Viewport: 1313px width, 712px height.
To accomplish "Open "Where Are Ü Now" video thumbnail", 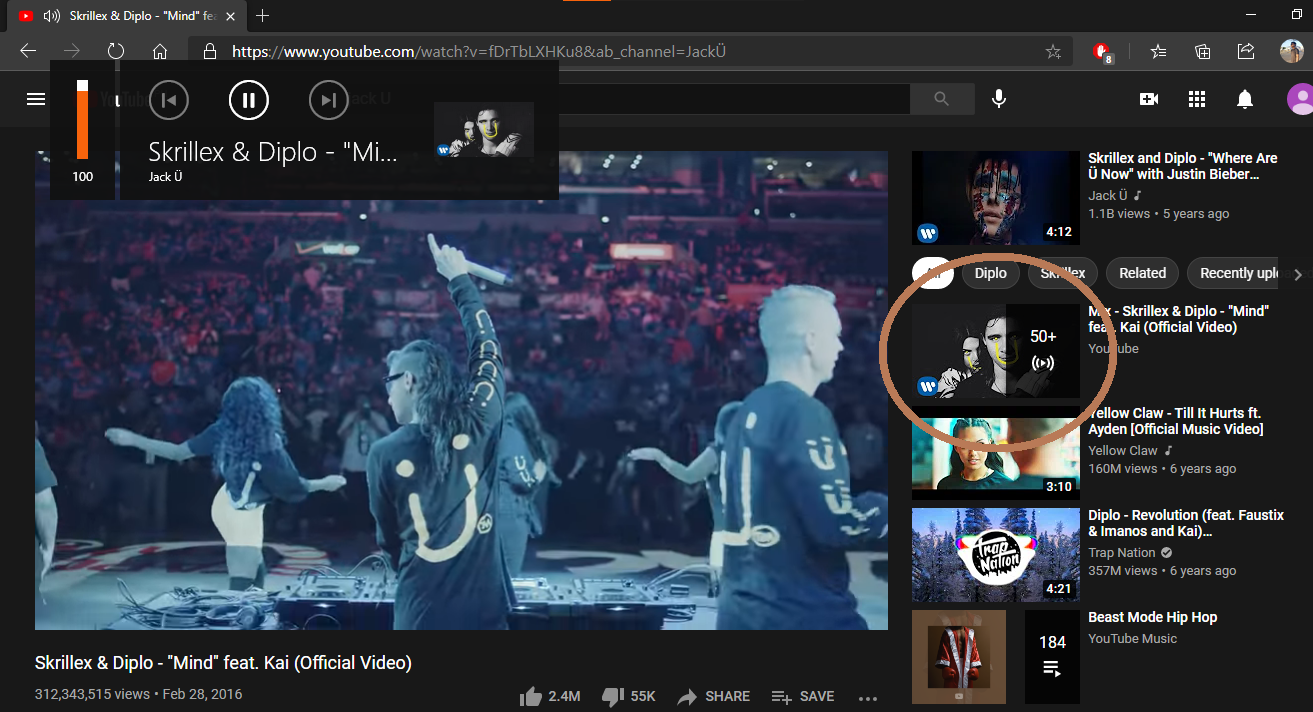I will tap(996, 198).
